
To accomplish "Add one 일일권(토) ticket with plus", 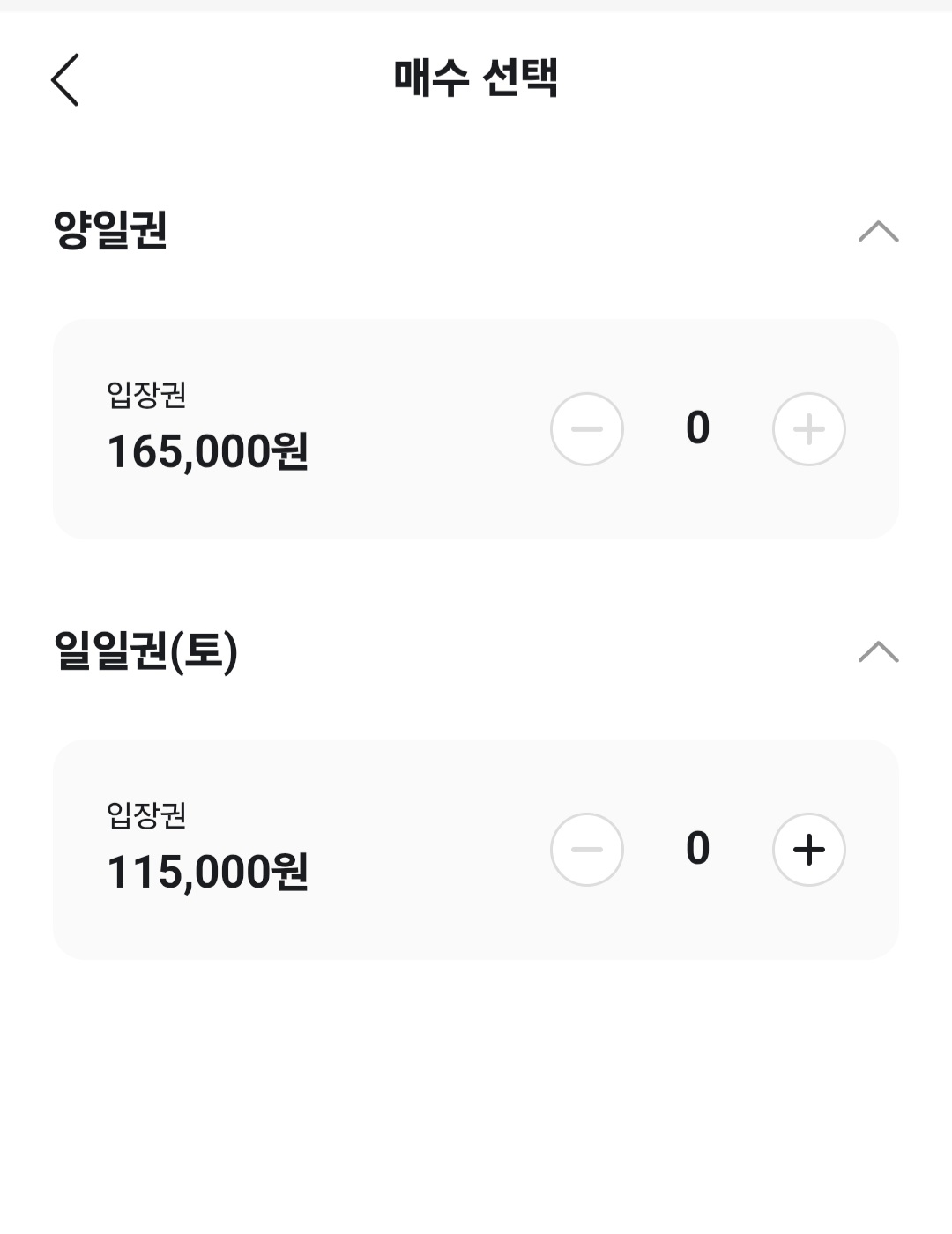I will tap(808, 850).
